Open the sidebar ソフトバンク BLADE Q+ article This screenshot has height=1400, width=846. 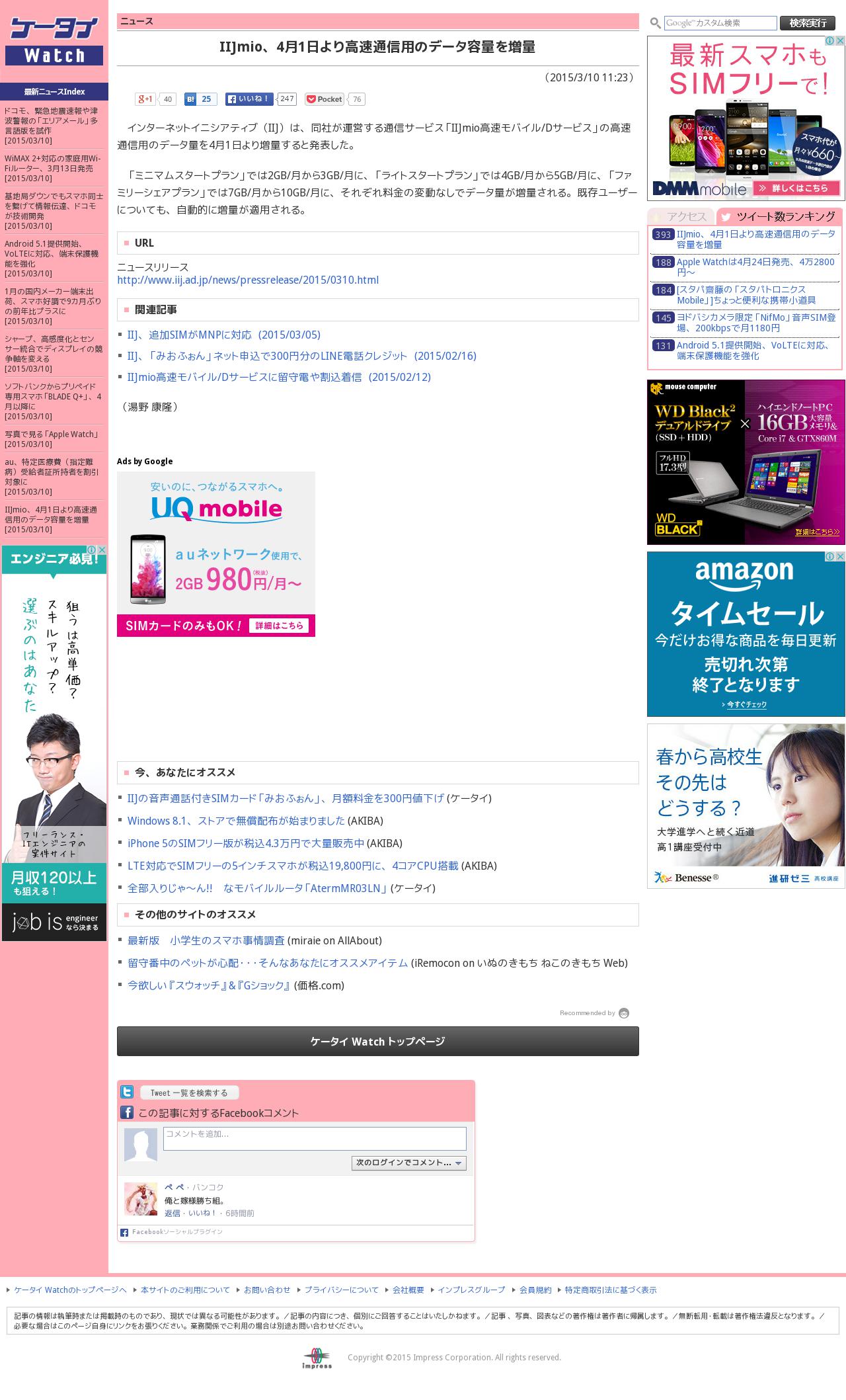pyautogui.click(x=53, y=396)
